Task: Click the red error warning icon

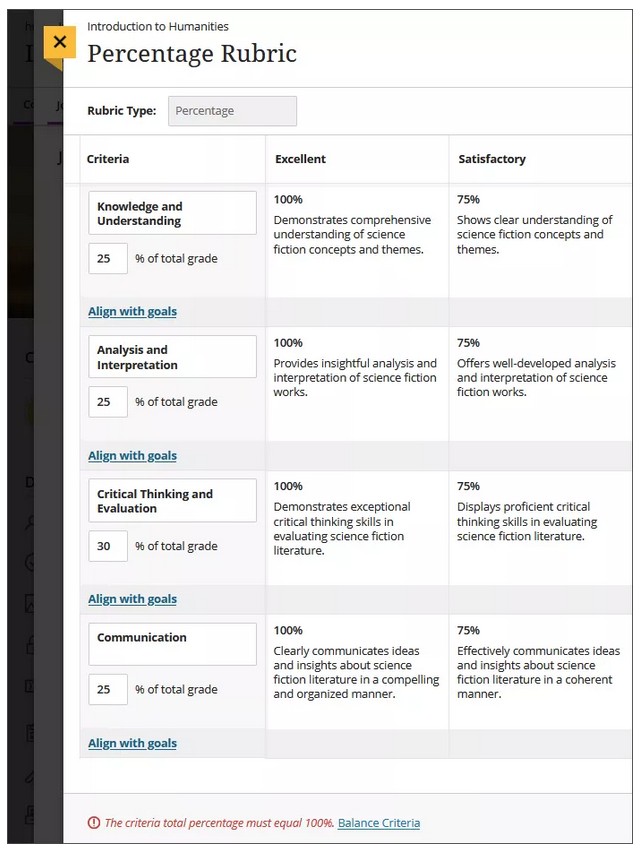Action: (x=94, y=823)
